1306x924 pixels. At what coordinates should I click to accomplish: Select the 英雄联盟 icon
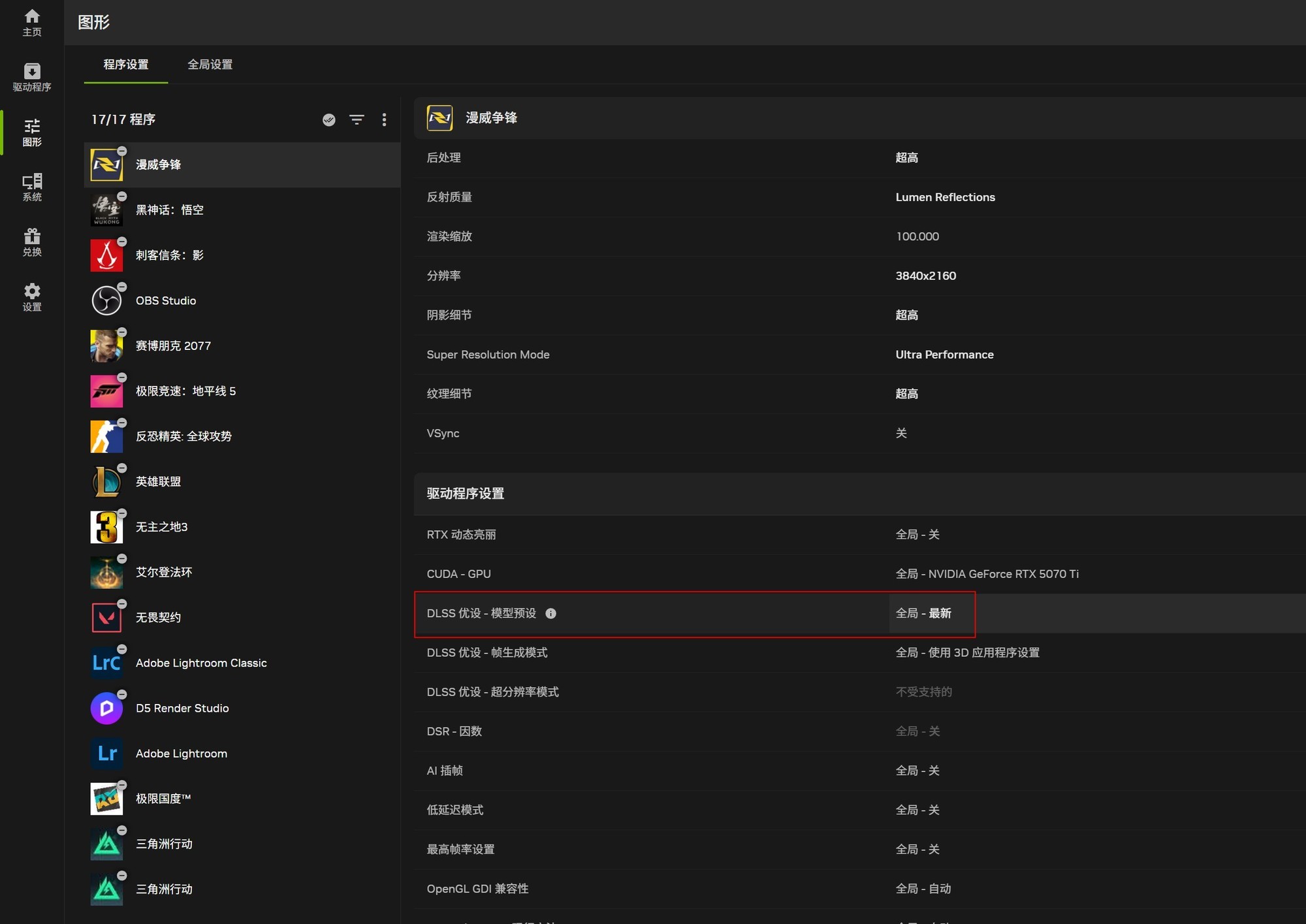click(106, 481)
